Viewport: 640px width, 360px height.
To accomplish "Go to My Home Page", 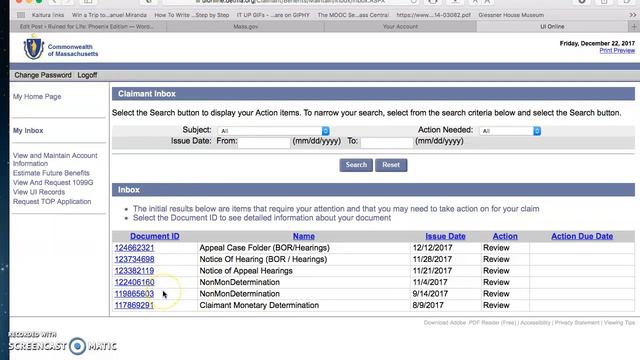I will (37, 97).
